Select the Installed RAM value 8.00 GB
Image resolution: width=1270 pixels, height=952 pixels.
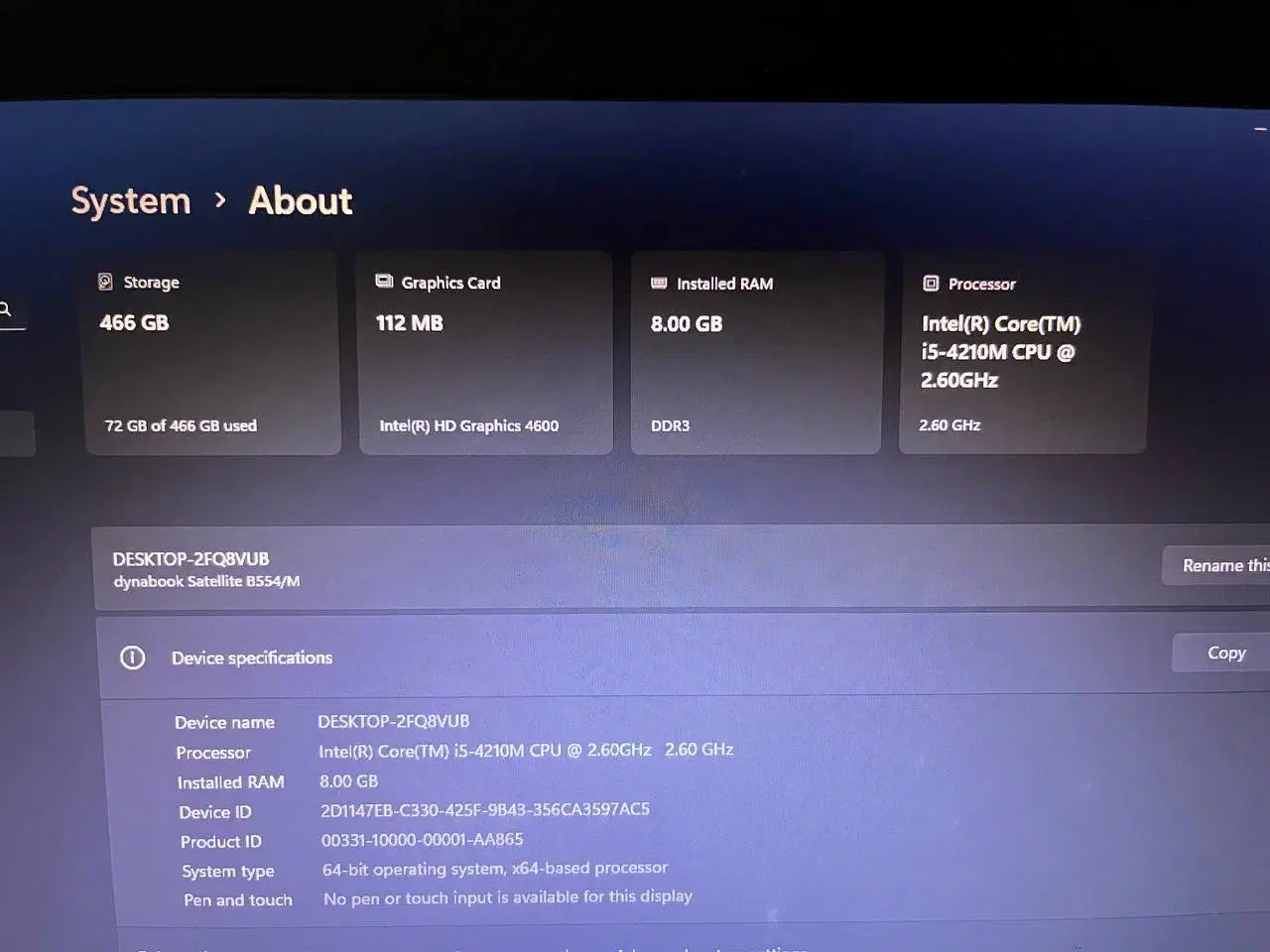(348, 781)
